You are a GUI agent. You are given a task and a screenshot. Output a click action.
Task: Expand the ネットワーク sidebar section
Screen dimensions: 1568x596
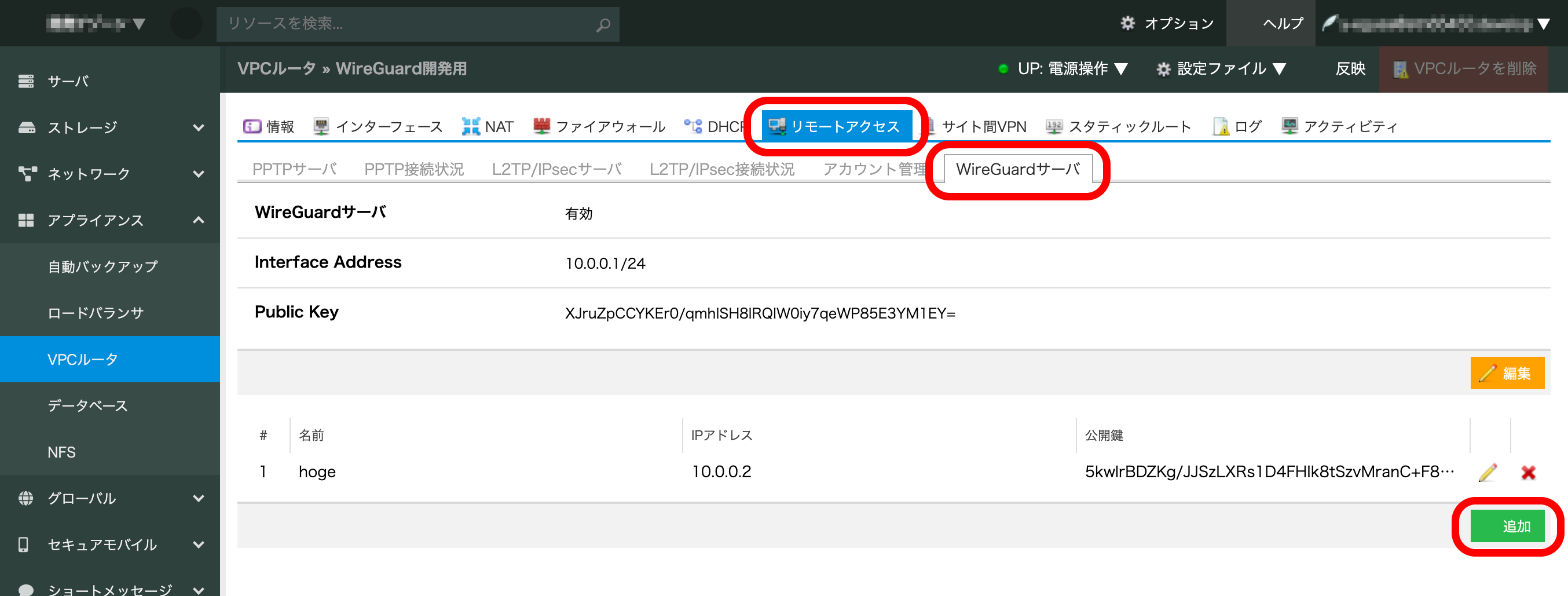click(x=199, y=174)
